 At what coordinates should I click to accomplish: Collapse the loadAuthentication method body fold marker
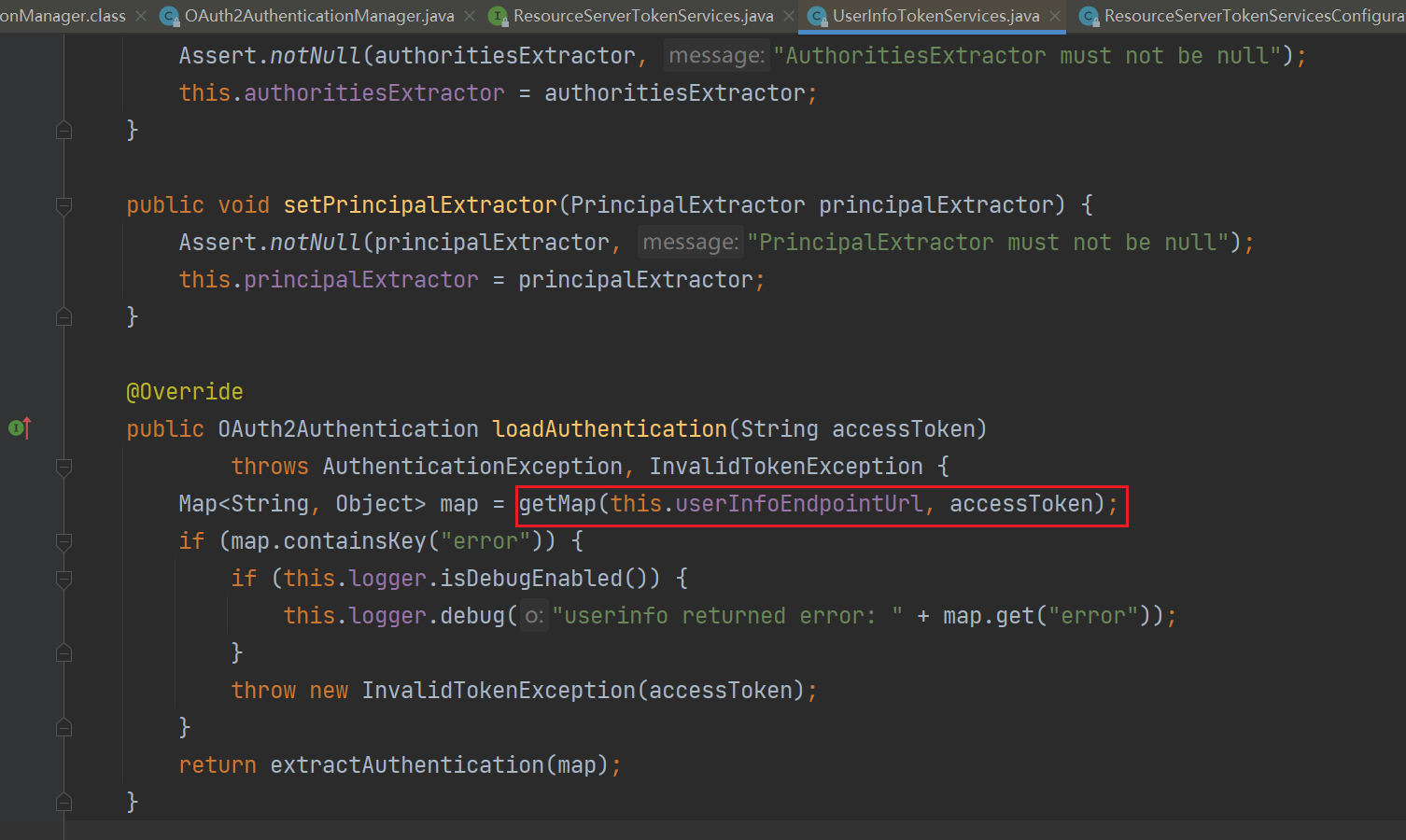click(63, 467)
